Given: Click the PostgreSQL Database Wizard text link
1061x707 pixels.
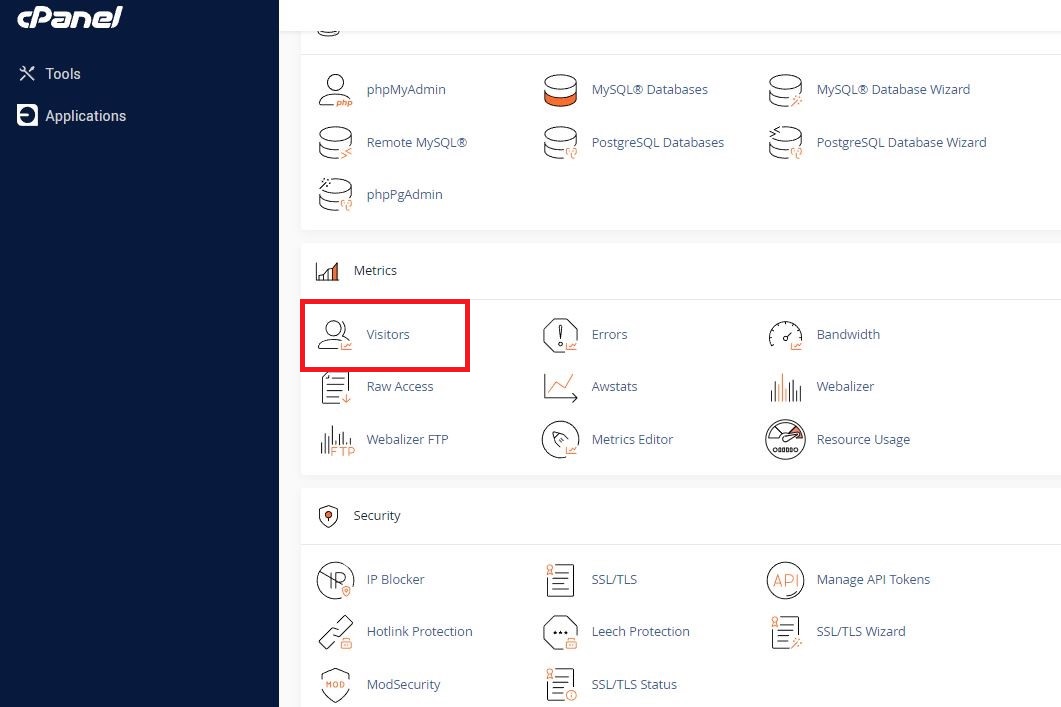Looking at the screenshot, I should tap(901, 143).
